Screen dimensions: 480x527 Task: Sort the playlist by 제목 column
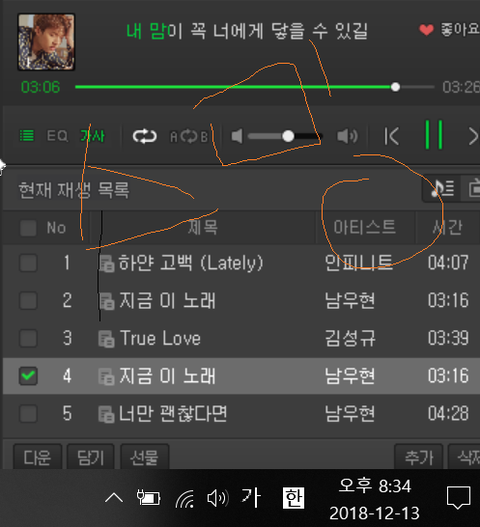pos(203,227)
